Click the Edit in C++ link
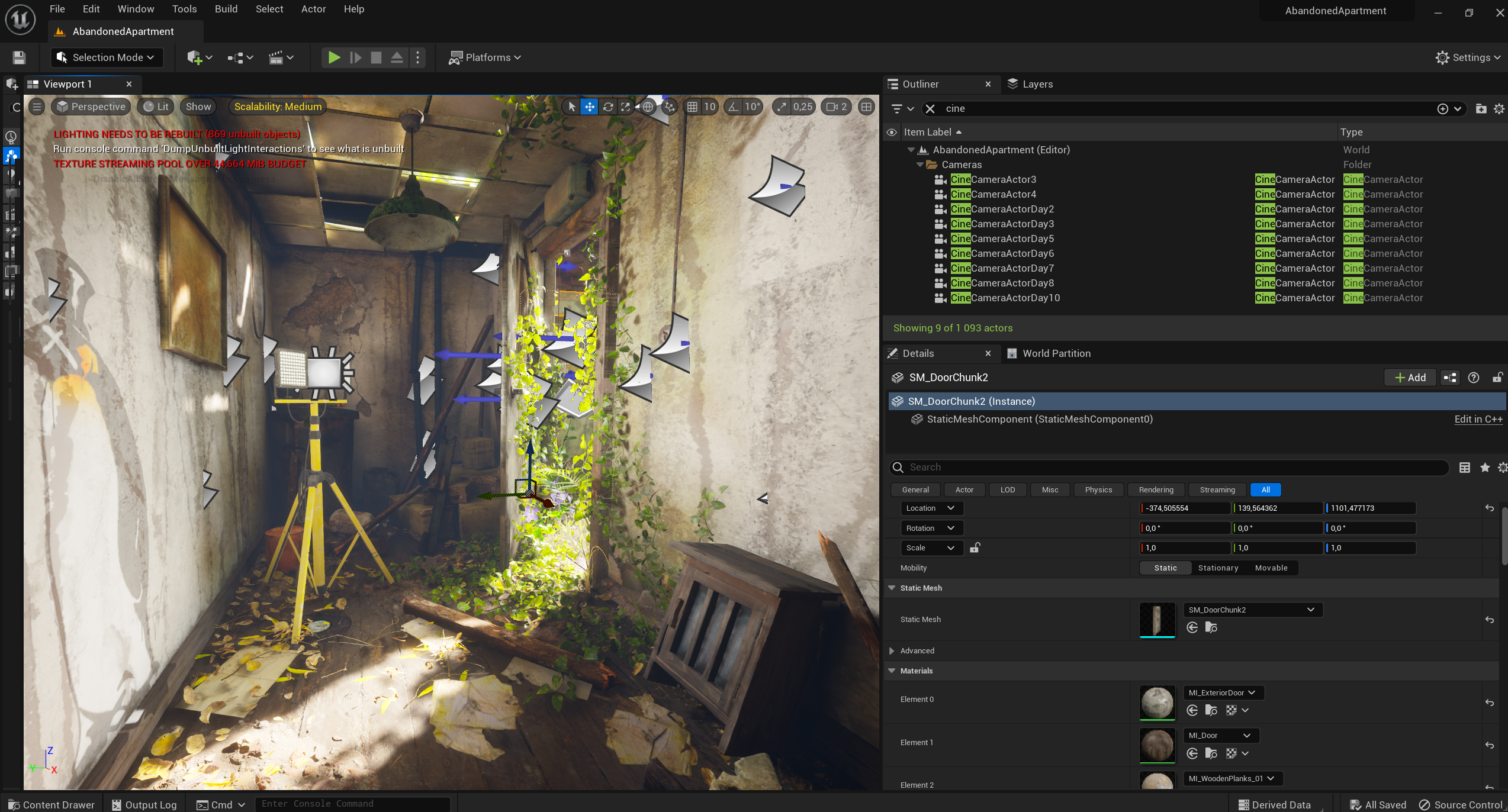1508x812 pixels. click(1478, 419)
